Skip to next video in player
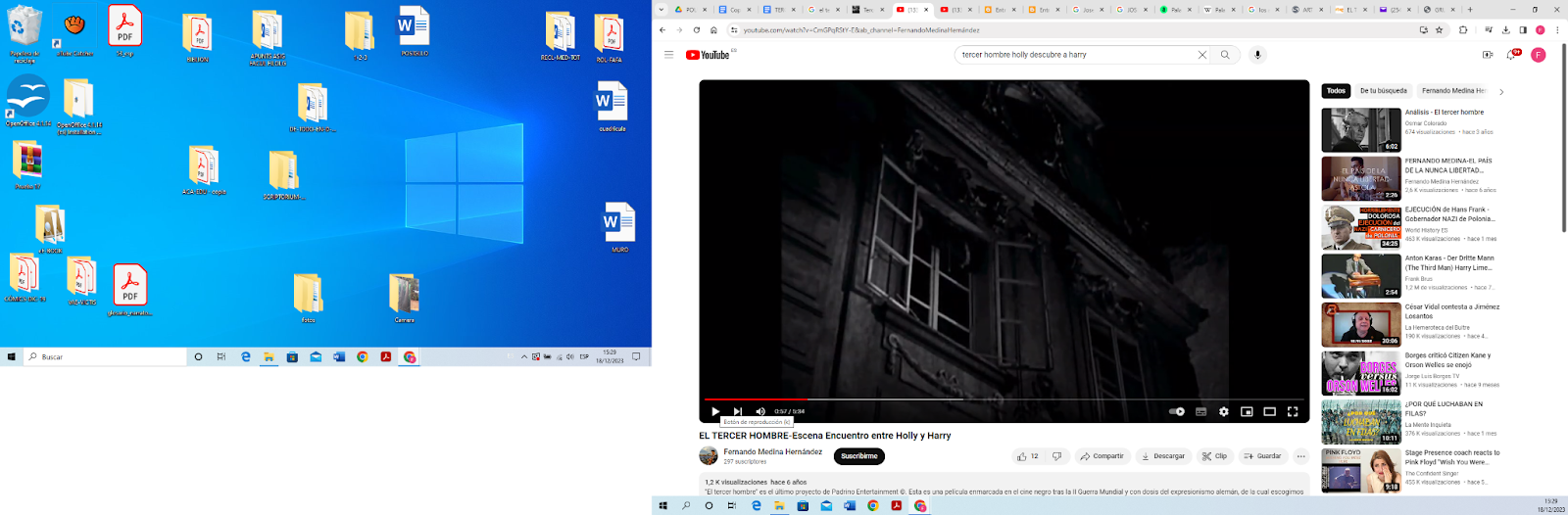This screenshot has height=515, width=1568. tap(737, 411)
